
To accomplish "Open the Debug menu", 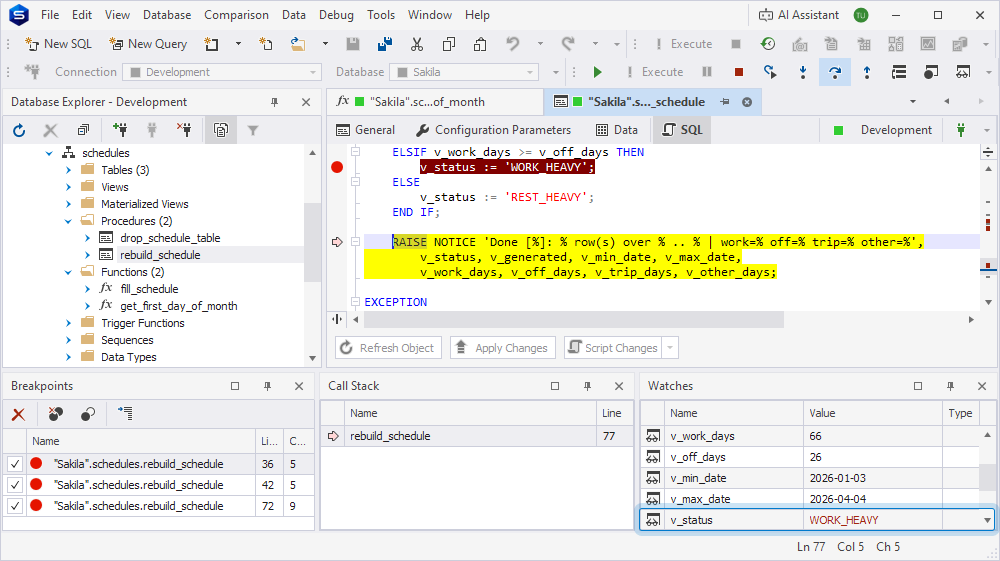I will 336,15.
